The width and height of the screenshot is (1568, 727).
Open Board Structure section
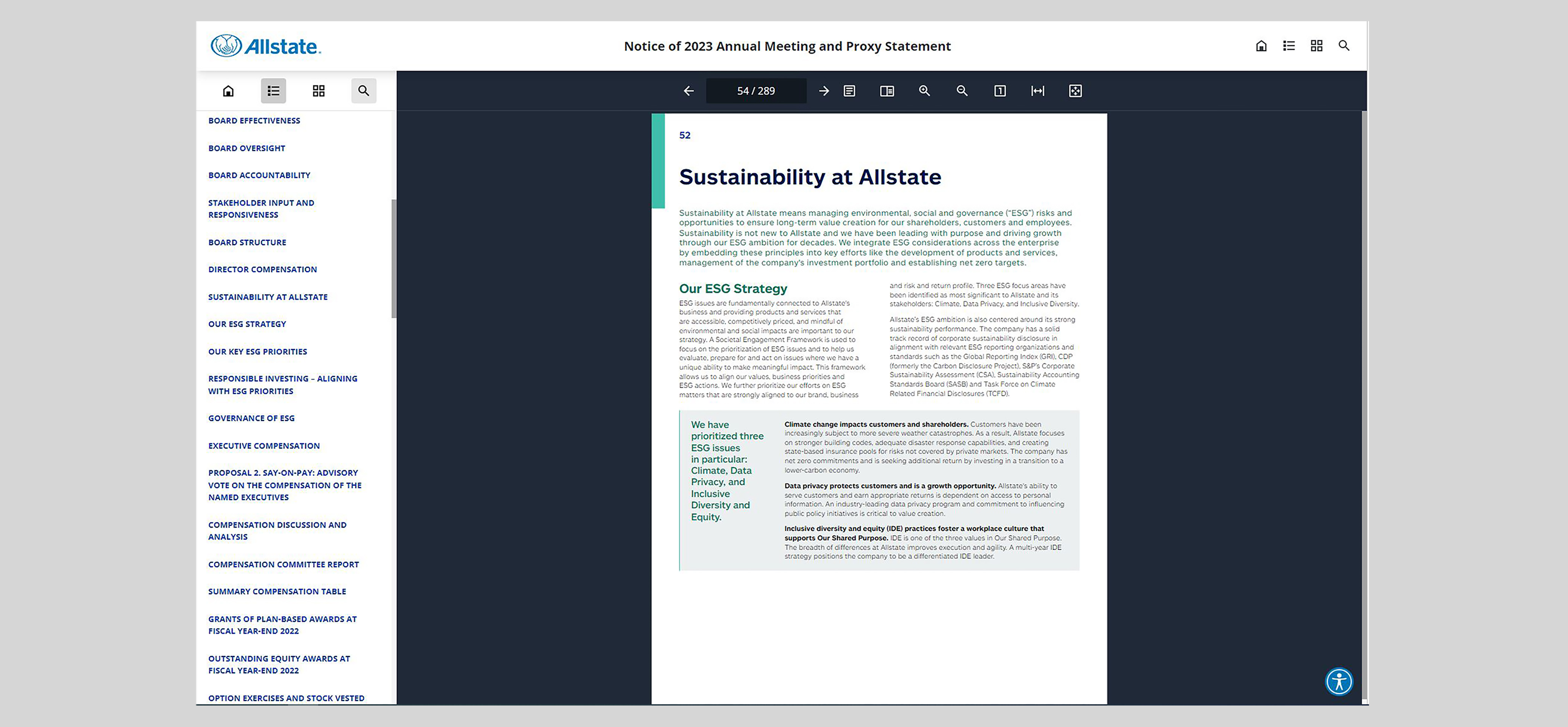[x=247, y=242]
